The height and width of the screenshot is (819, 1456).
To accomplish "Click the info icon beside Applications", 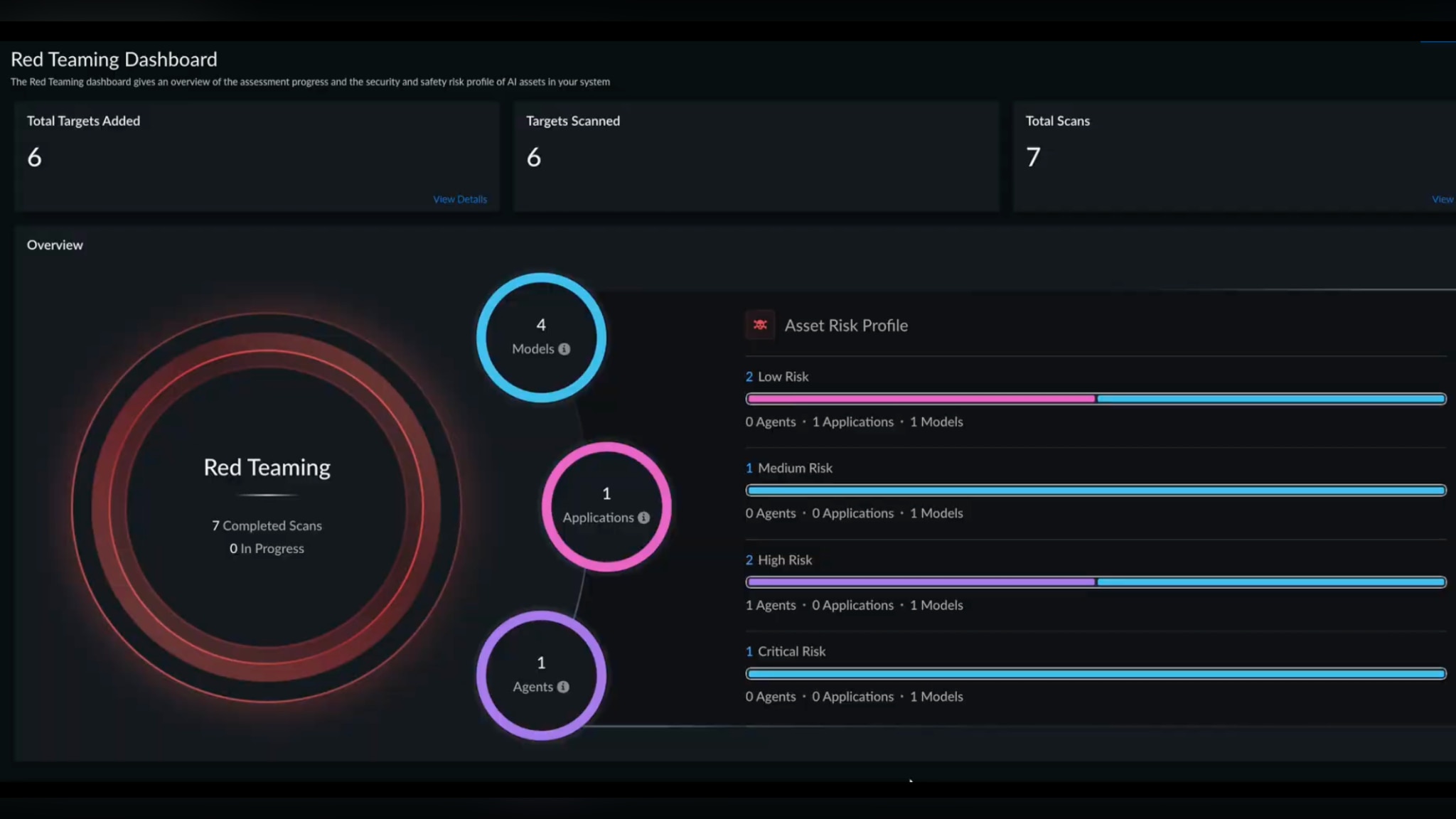I will click(x=643, y=518).
